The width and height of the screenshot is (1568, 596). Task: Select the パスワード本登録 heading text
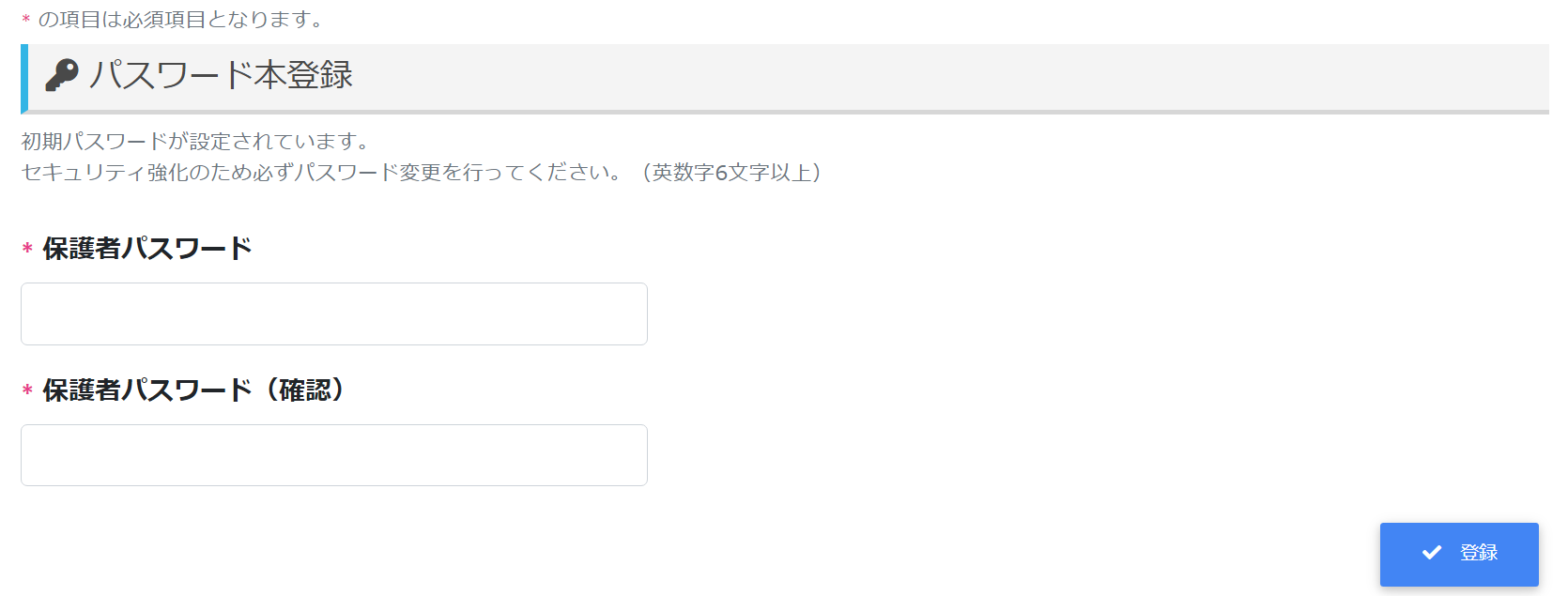pyautogui.click(x=222, y=75)
